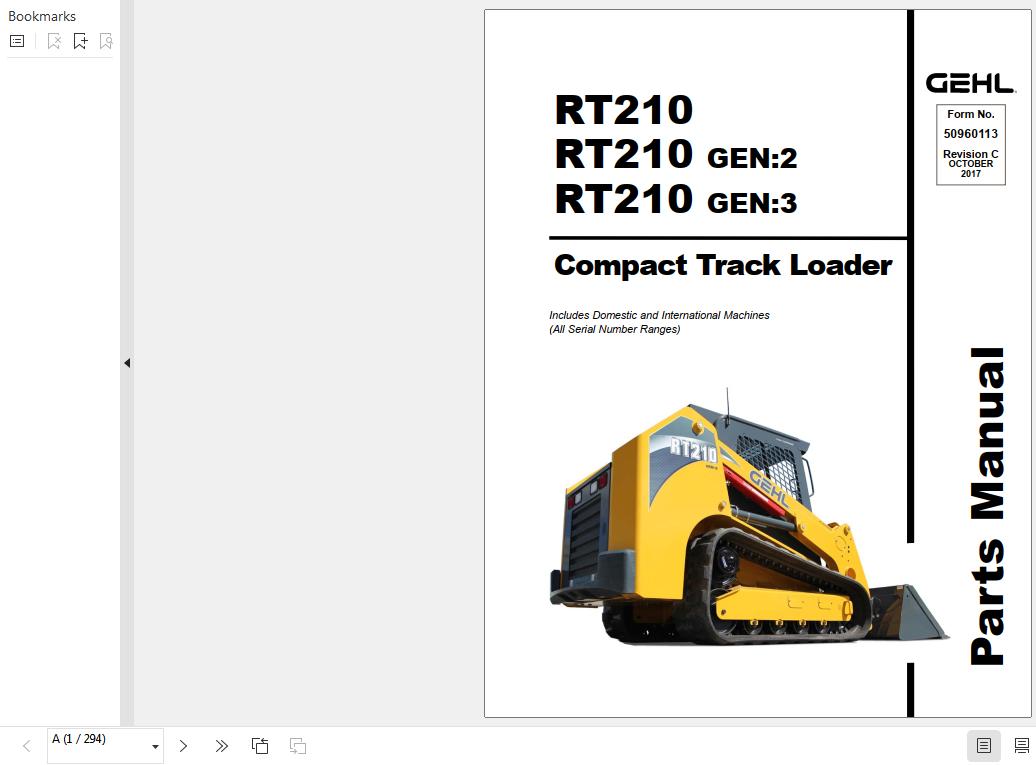Click the Revision C October 2017 text

coord(971,163)
